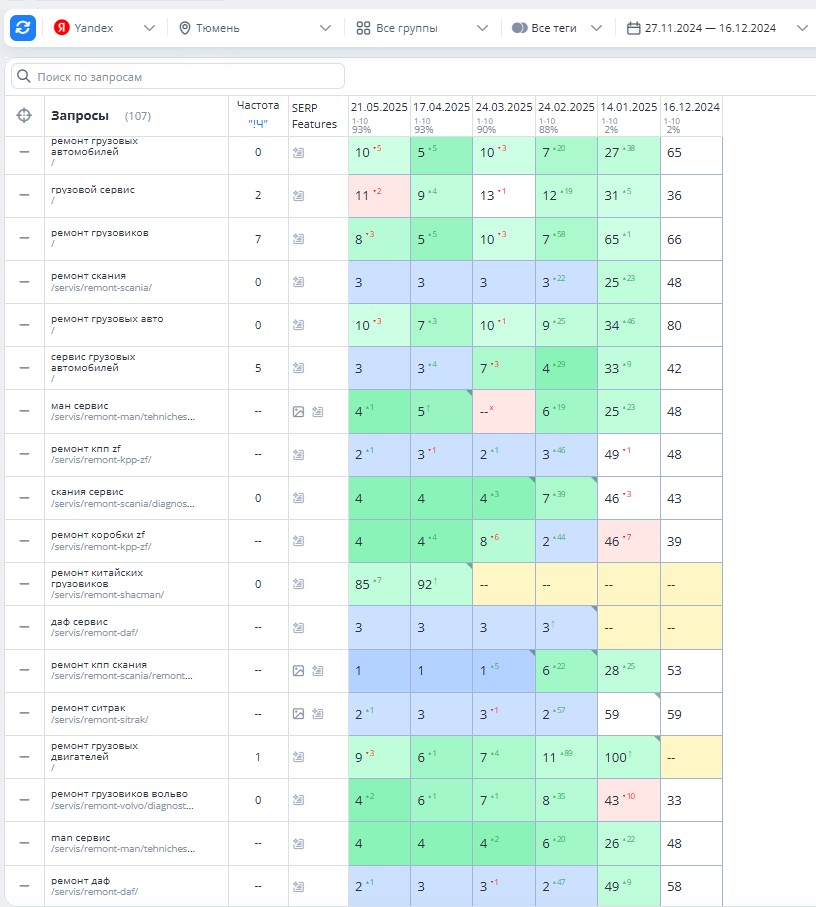Focus the Поиск по запросам search field
The image size is (816, 907).
178,76
